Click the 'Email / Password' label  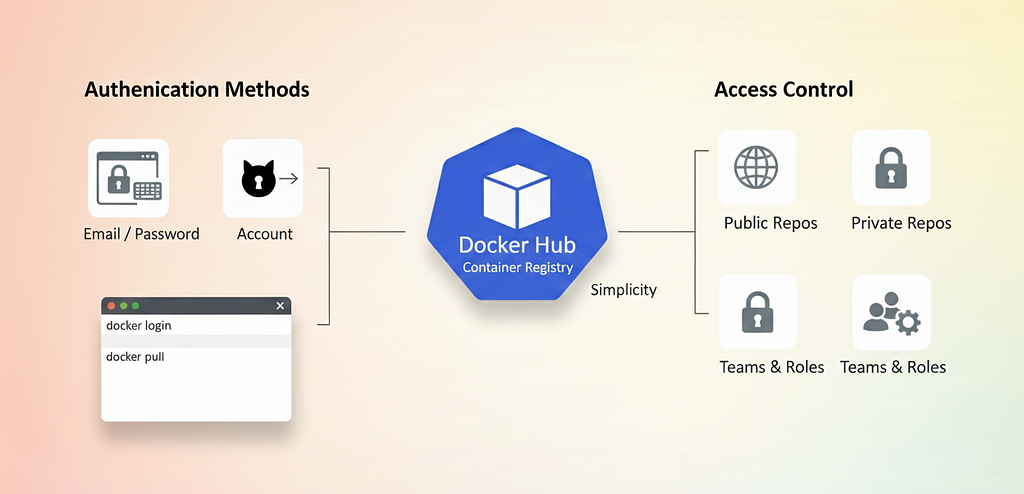pyautogui.click(x=142, y=234)
